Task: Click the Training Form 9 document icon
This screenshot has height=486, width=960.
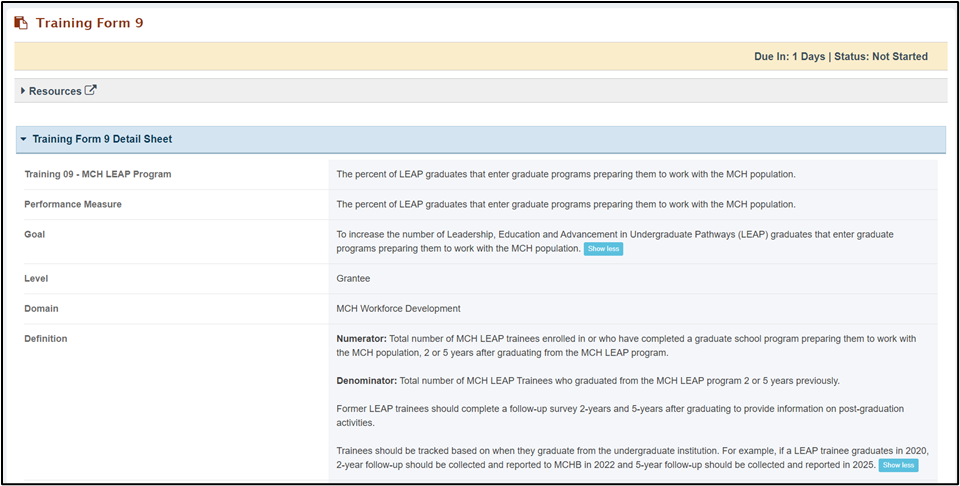Action: [x=21, y=23]
